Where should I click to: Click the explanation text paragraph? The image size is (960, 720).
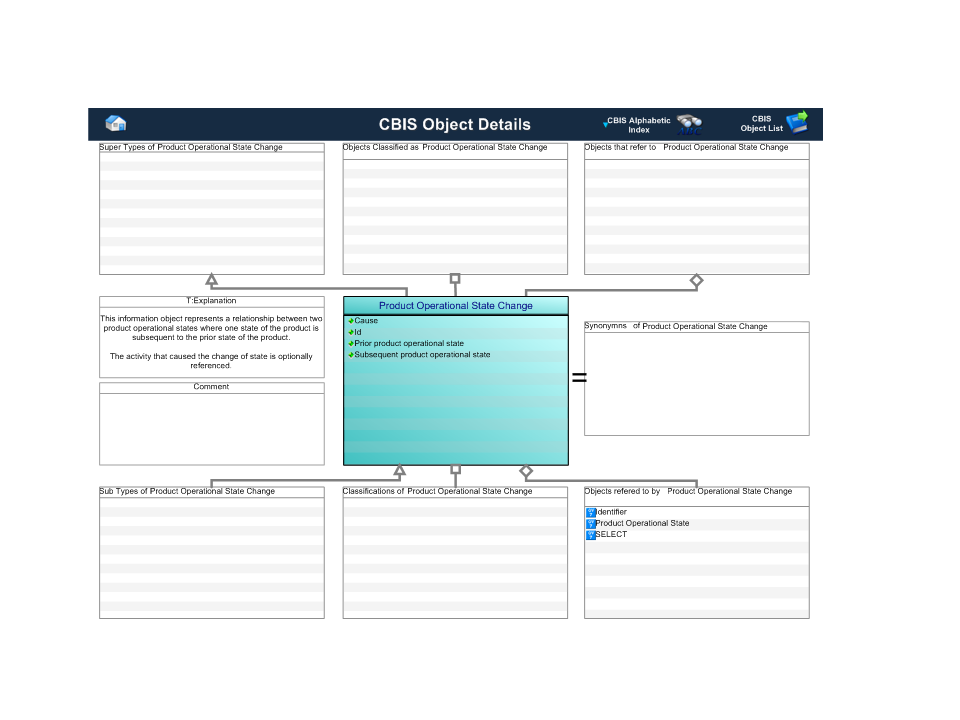point(211,342)
